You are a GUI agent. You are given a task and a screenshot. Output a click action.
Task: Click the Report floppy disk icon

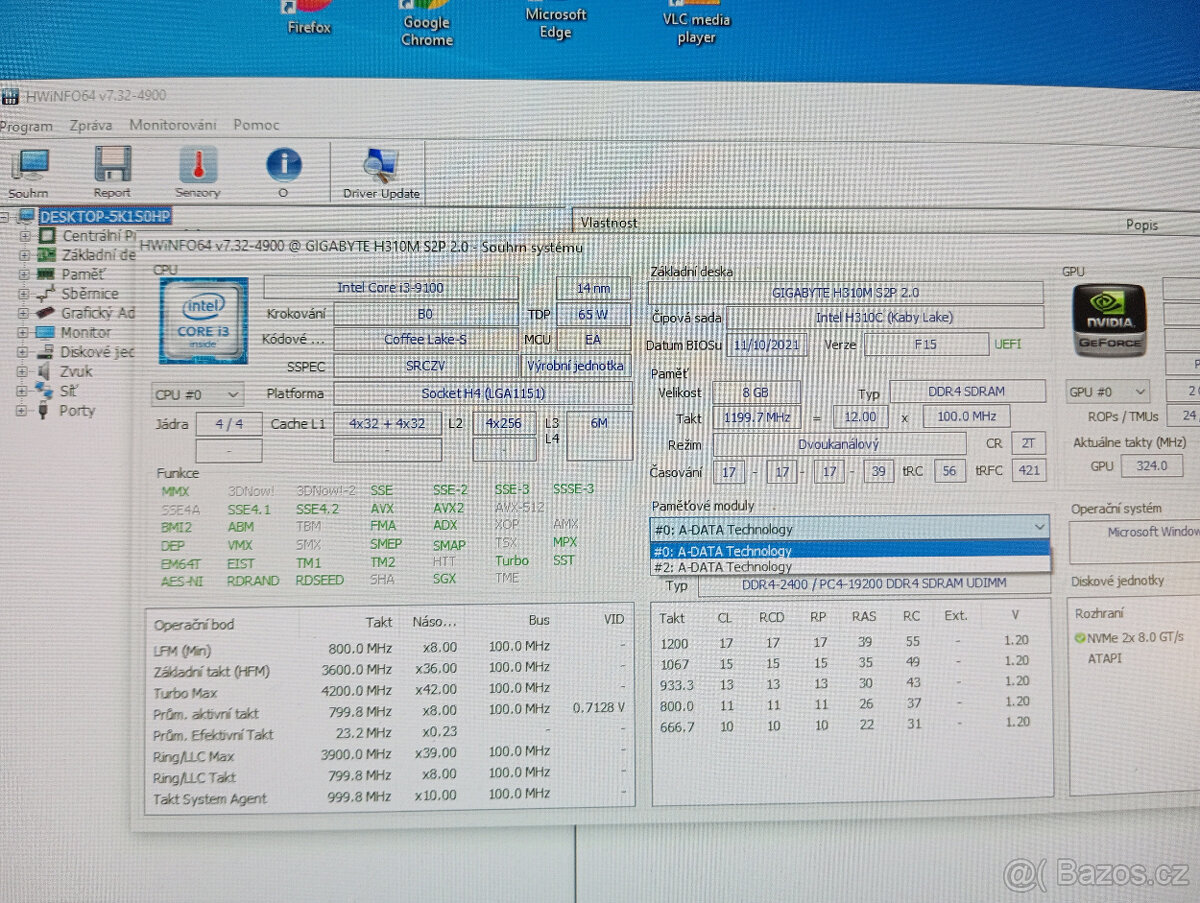pos(113,164)
